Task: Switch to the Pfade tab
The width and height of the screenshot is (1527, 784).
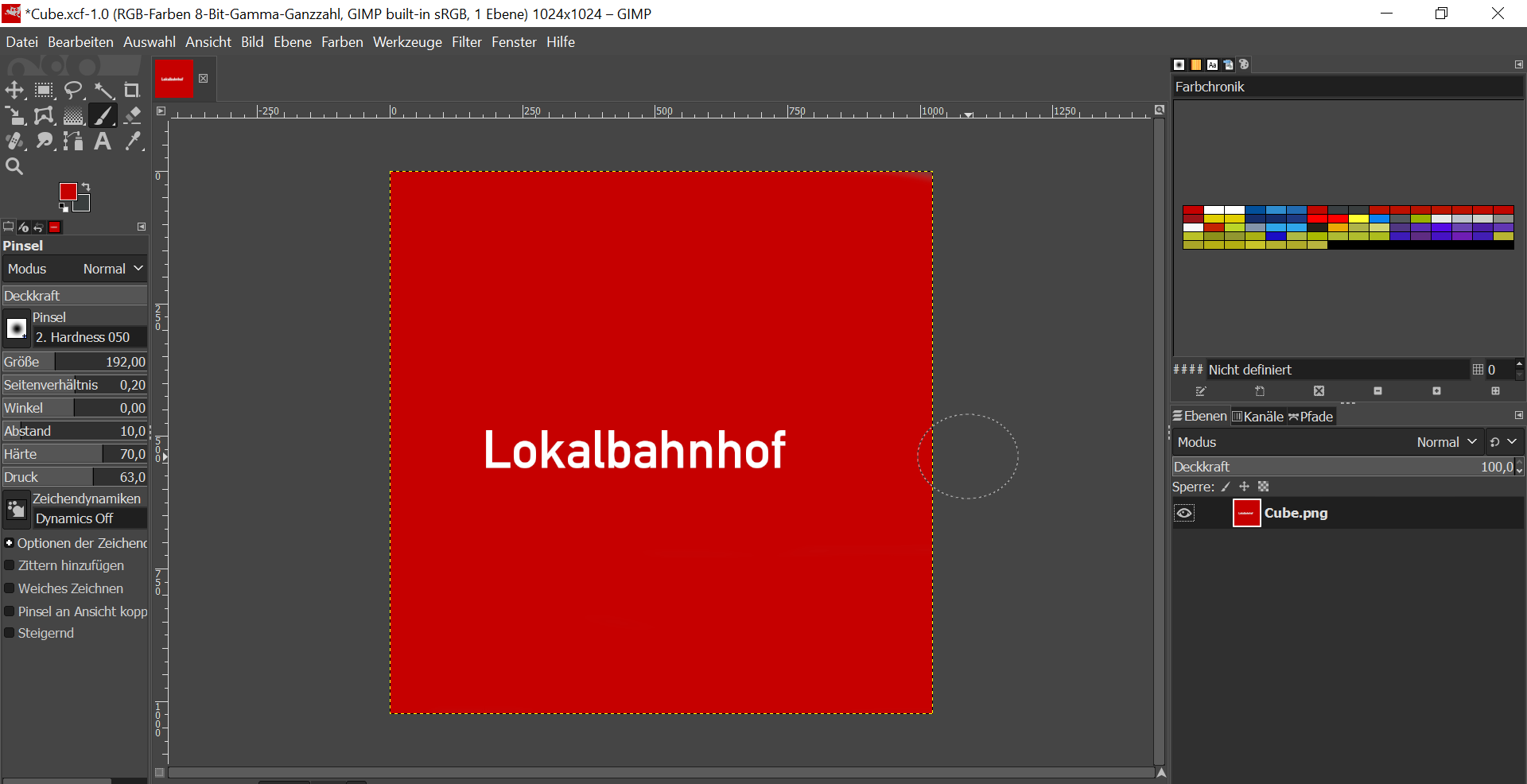Action: coord(1311,416)
